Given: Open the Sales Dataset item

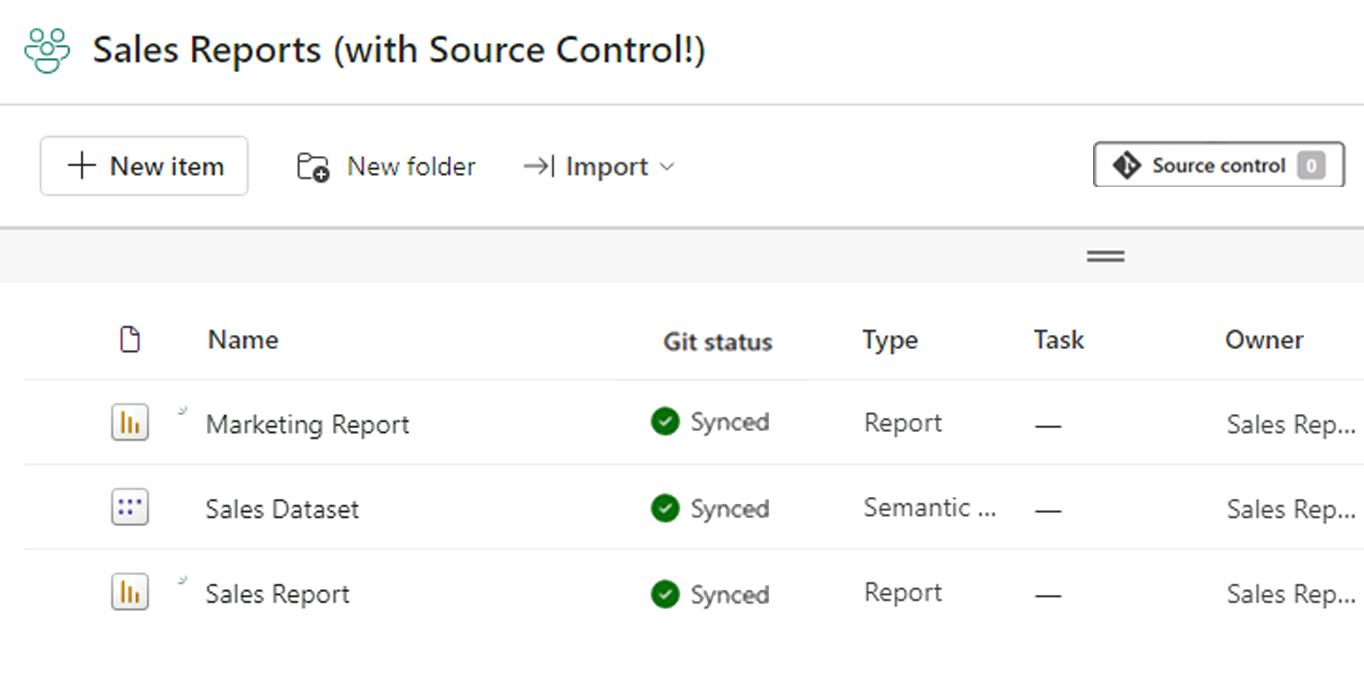Looking at the screenshot, I should [282, 509].
